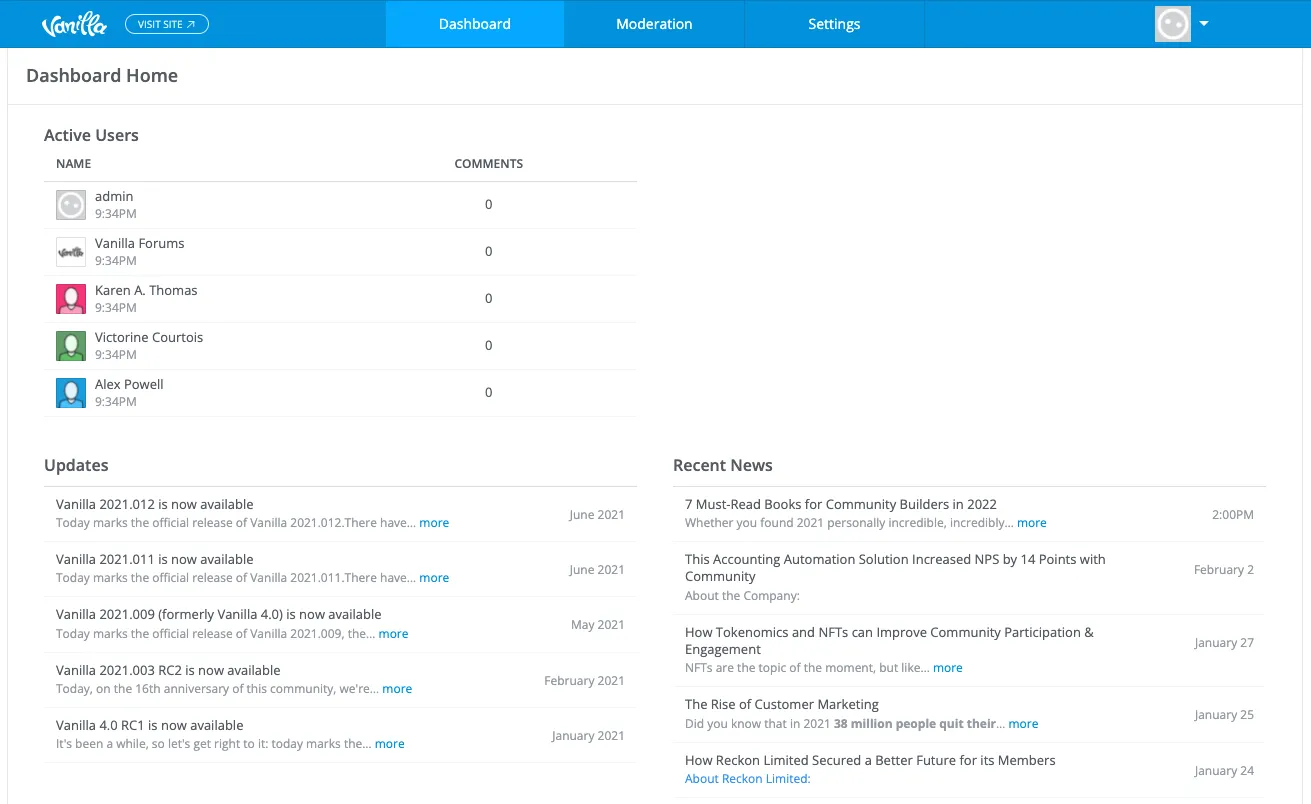Click admin's avatar in Active Users
Viewport: 1311px width, 804px height.
pyautogui.click(x=71, y=205)
